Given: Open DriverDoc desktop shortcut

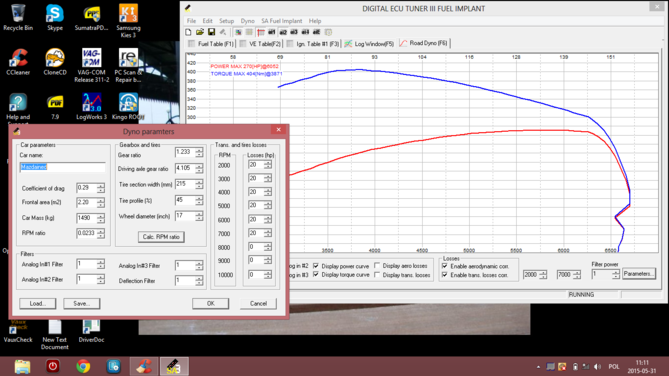Looking at the screenshot, I should 91,331.
